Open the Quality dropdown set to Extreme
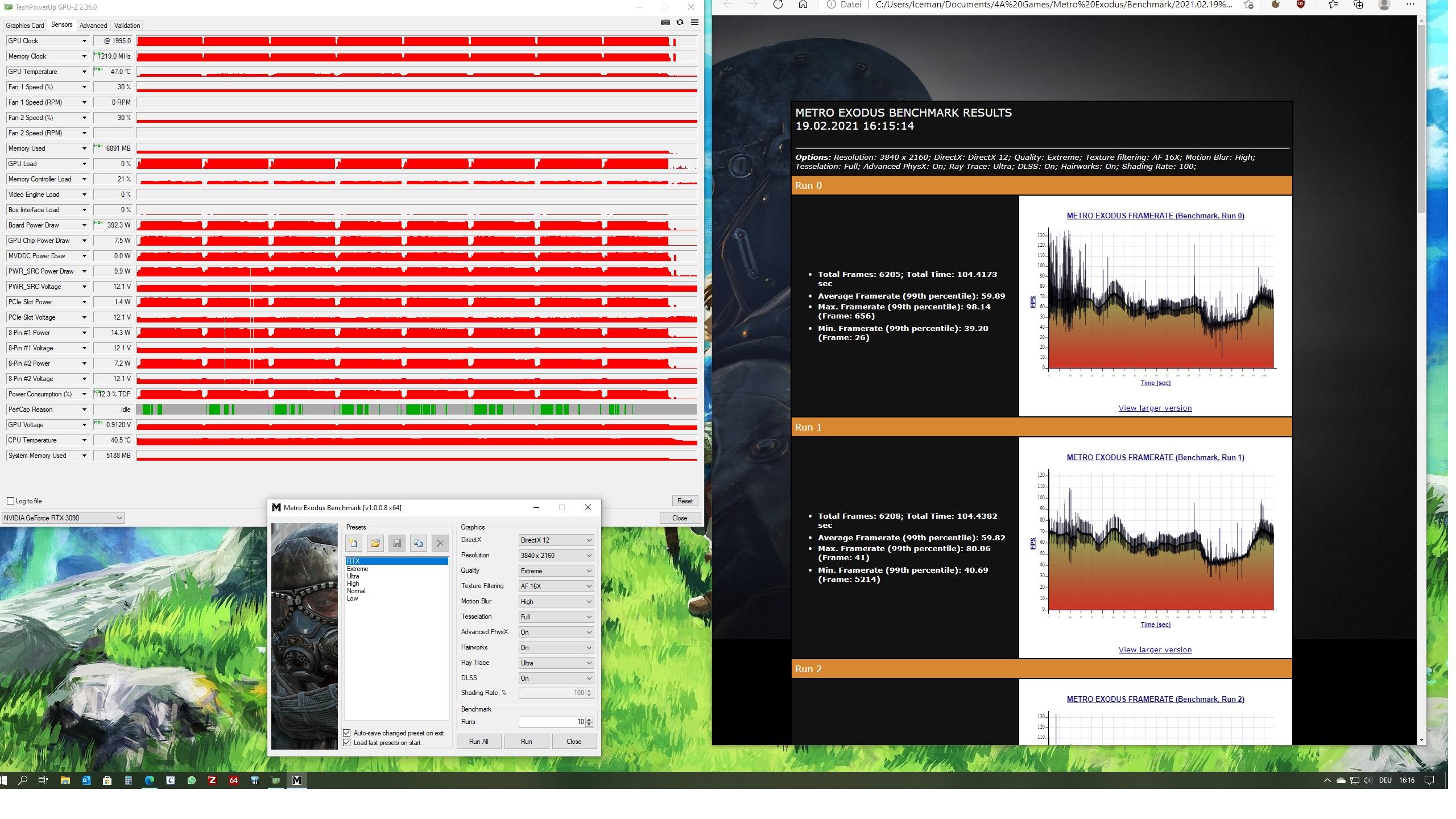This screenshot has height=819, width=1456. click(x=556, y=571)
